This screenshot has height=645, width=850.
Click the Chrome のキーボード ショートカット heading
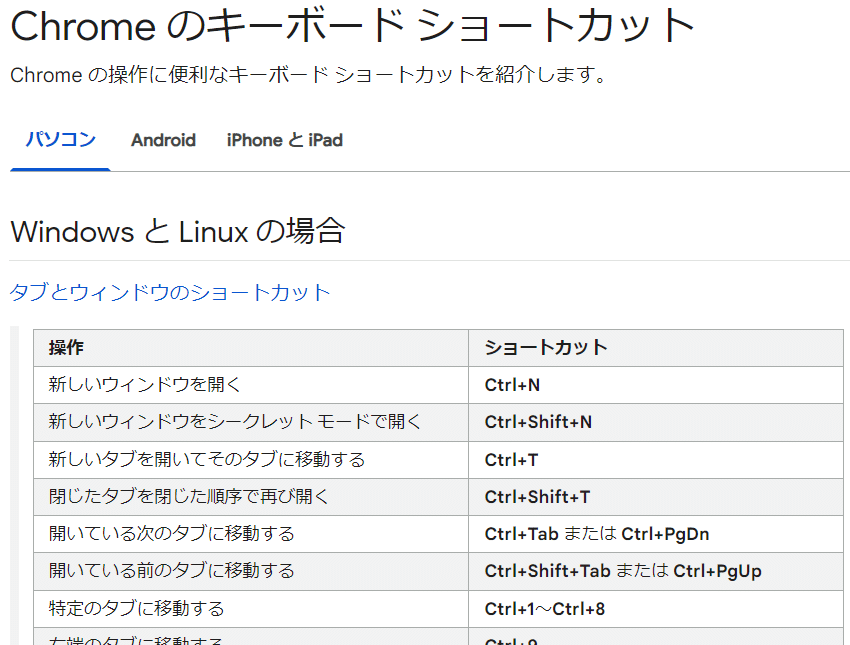click(x=352, y=26)
